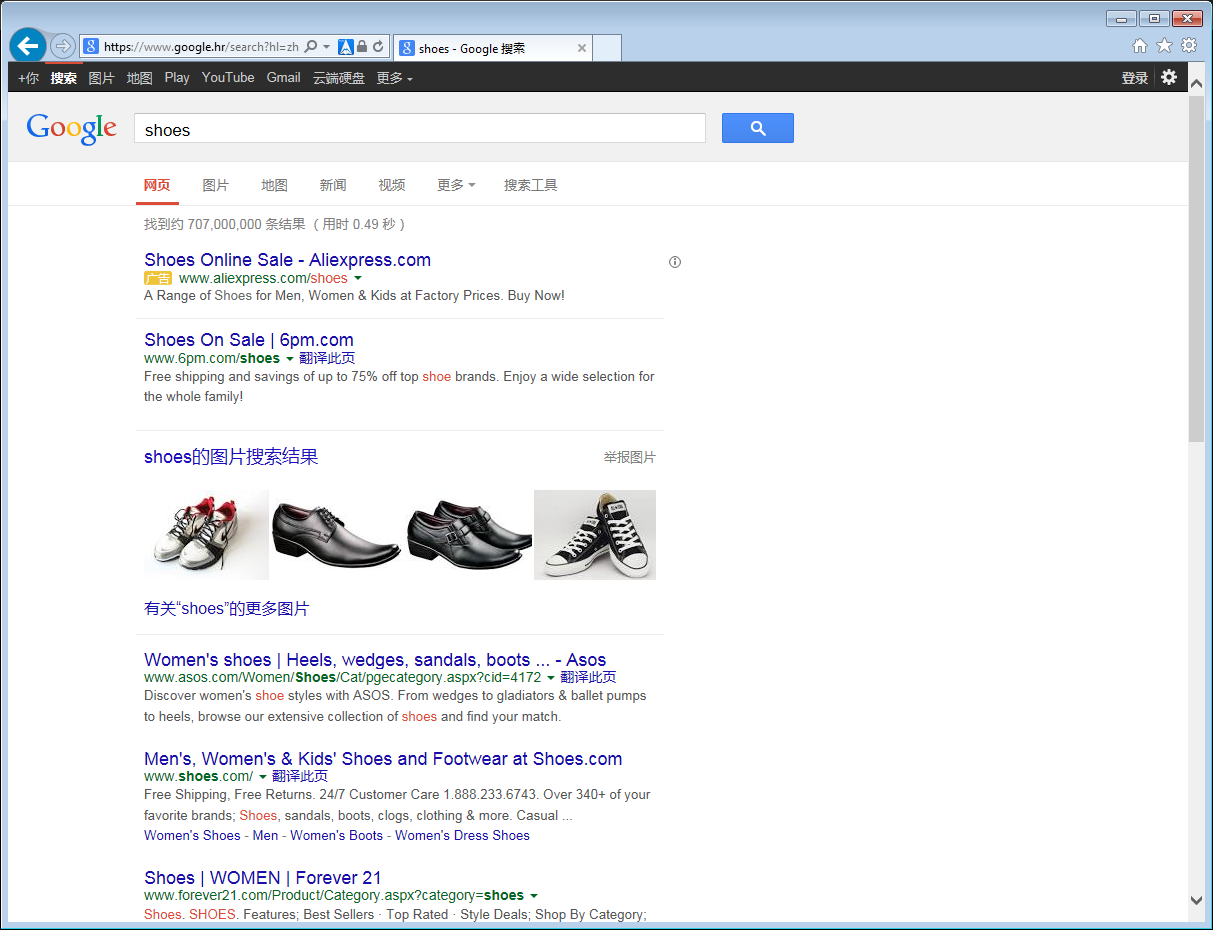Go back with the browser back arrow
This screenshot has width=1213, height=930.
click(x=28, y=46)
